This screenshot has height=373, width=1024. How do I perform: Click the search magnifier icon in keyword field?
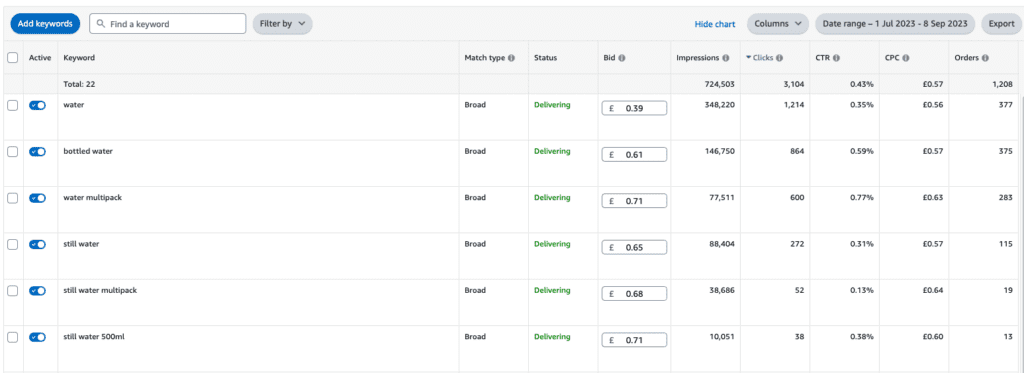click(101, 24)
